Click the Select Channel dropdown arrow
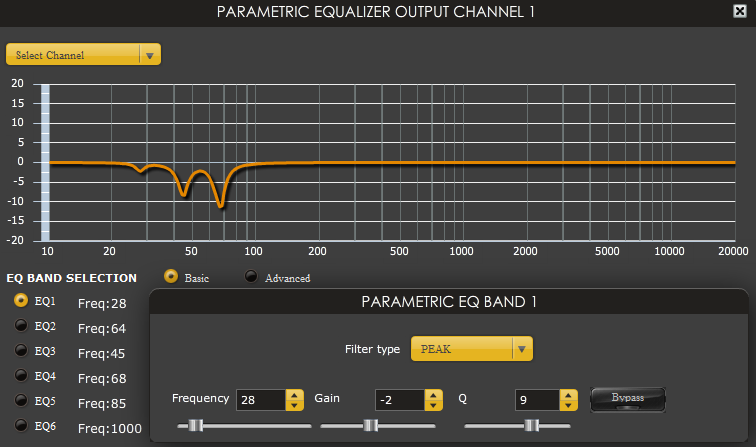 150,55
